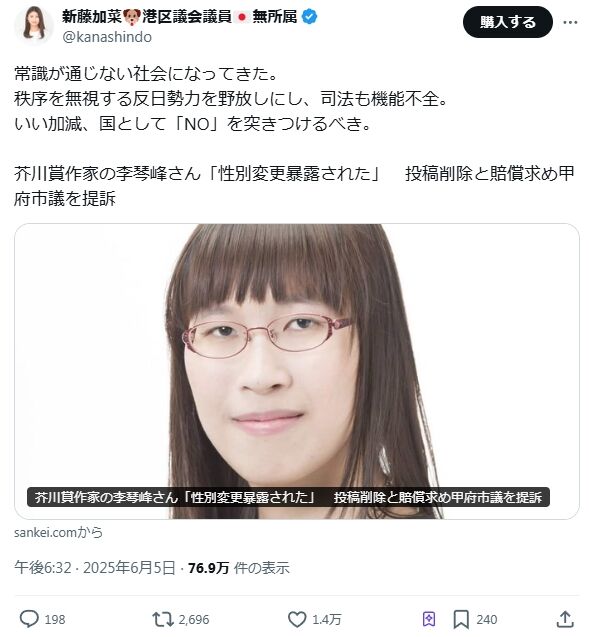The image size is (589, 637).
Task: Like the post with heart icon
Action: pos(297,619)
